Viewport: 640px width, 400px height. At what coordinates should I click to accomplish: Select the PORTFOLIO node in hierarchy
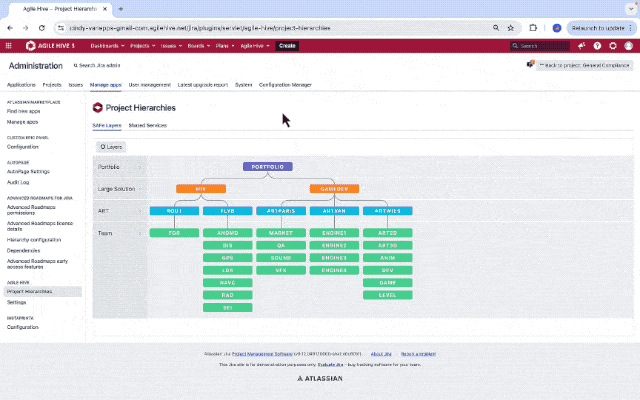[268, 167]
